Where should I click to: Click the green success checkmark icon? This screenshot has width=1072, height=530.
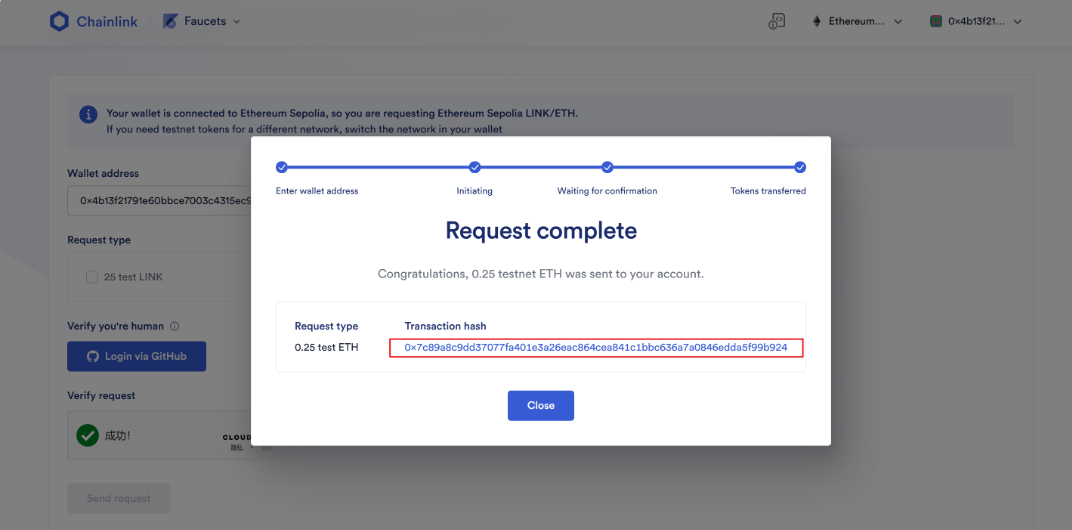pos(87,435)
